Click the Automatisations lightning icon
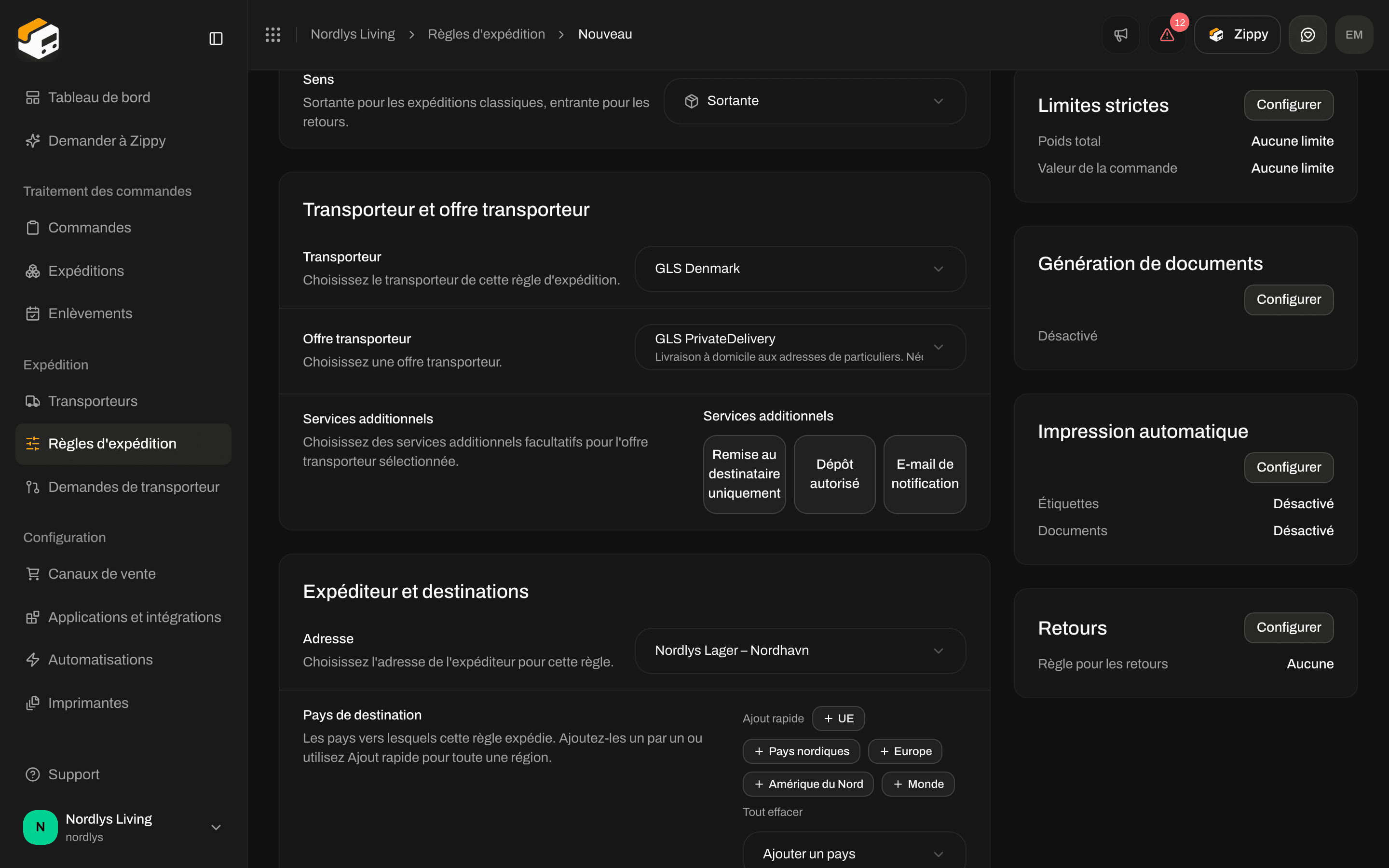Viewport: 1389px width, 868px height. [33, 660]
